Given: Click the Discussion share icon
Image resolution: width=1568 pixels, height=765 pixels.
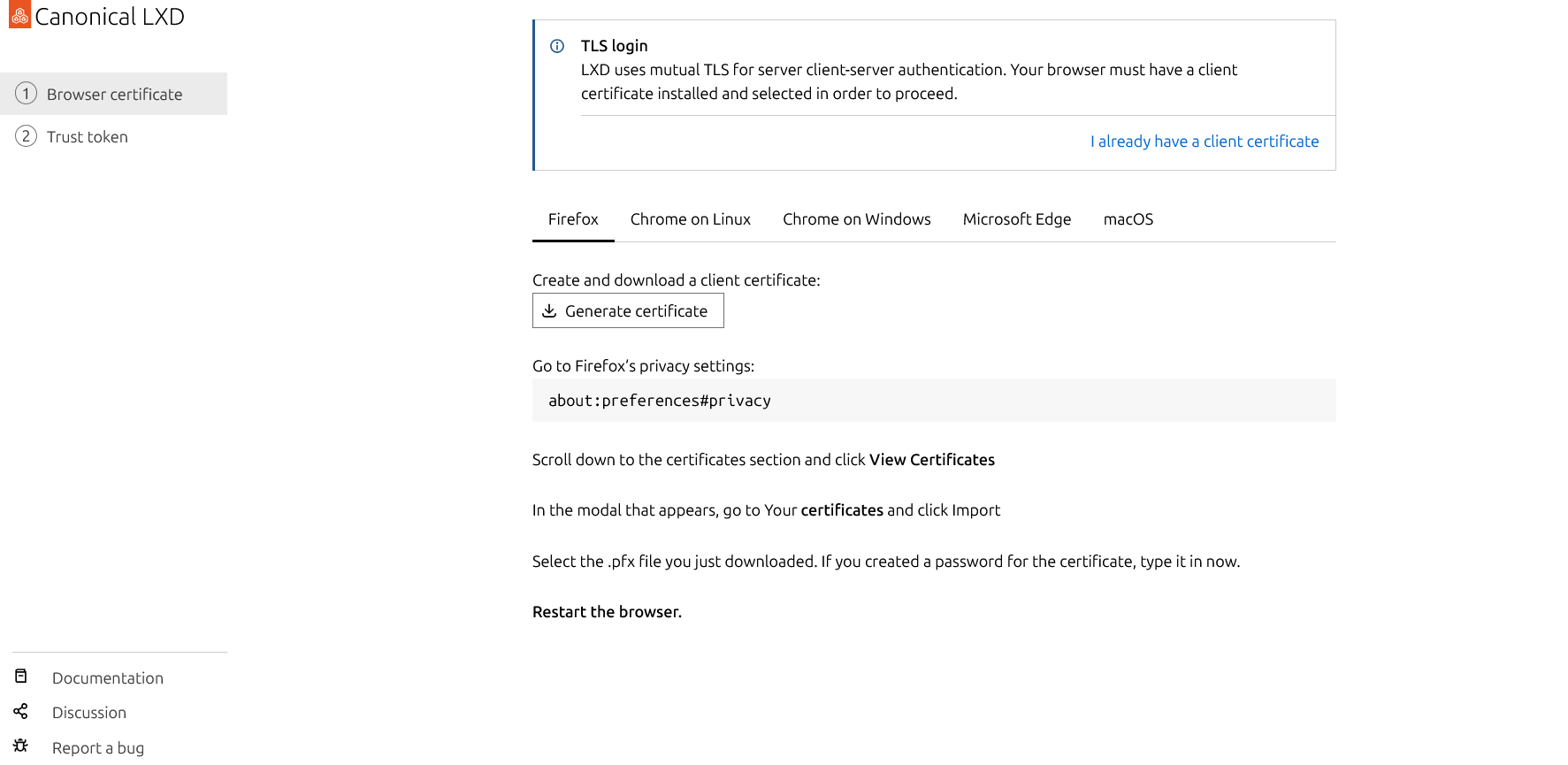Looking at the screenshot, I should pos(21,711).
